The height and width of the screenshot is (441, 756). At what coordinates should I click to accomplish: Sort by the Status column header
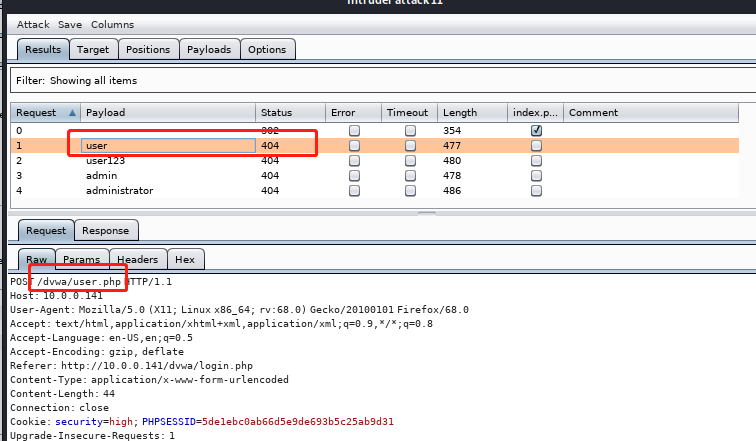point(290,113)
